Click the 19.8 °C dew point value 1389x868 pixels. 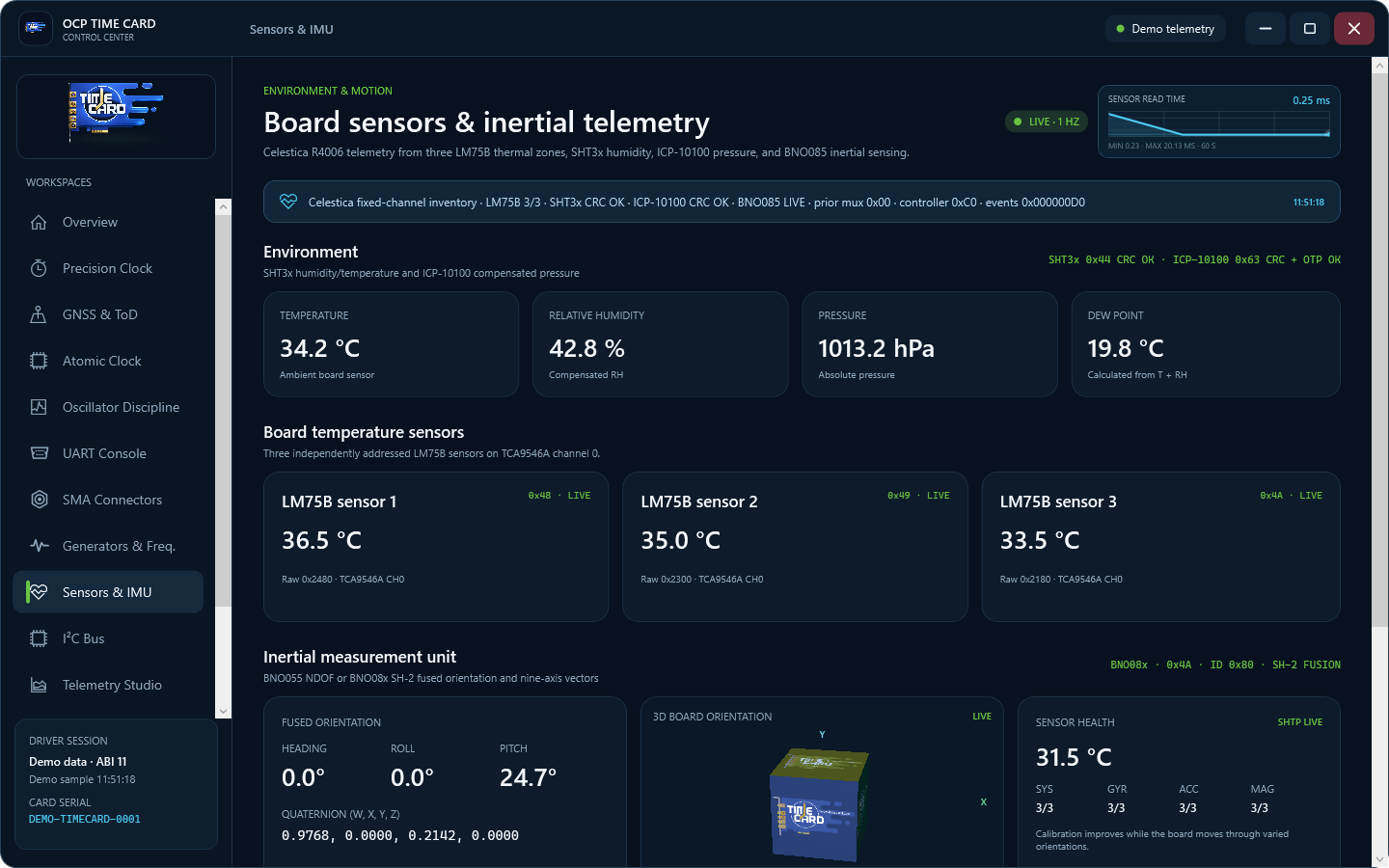[x=1126, y=348]
